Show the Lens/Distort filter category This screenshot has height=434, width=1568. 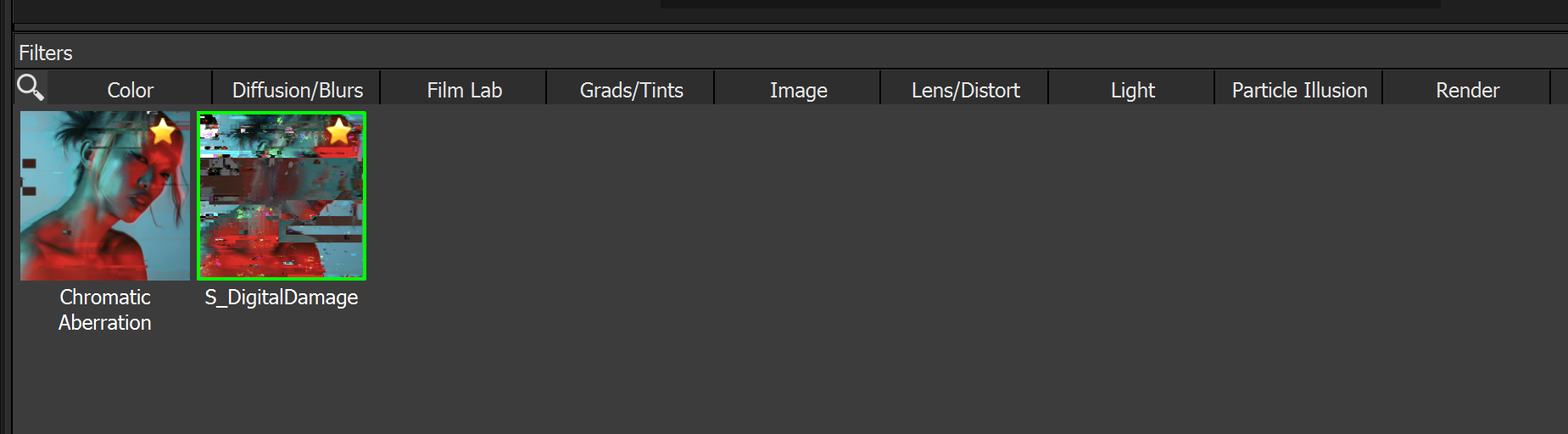965,90
